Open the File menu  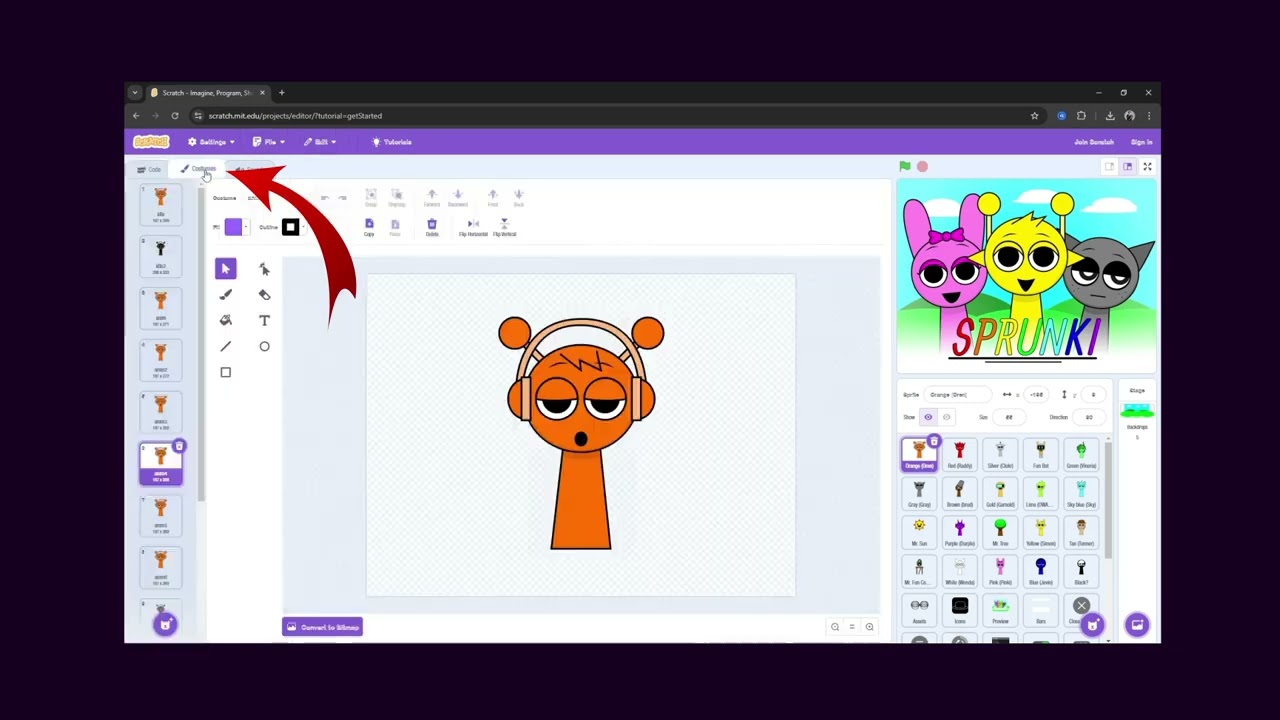pos(268,142)
